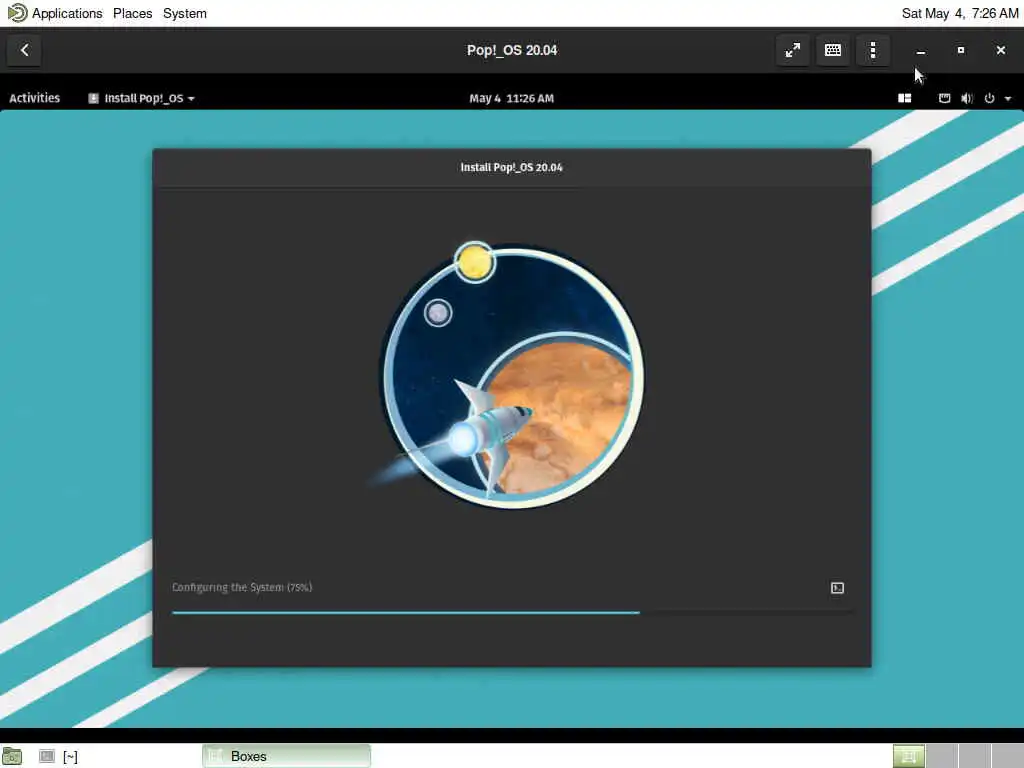Click the volume icon in Pop!_OS bar
This screenshot has height=768, width=1024.
click(967, 98)
